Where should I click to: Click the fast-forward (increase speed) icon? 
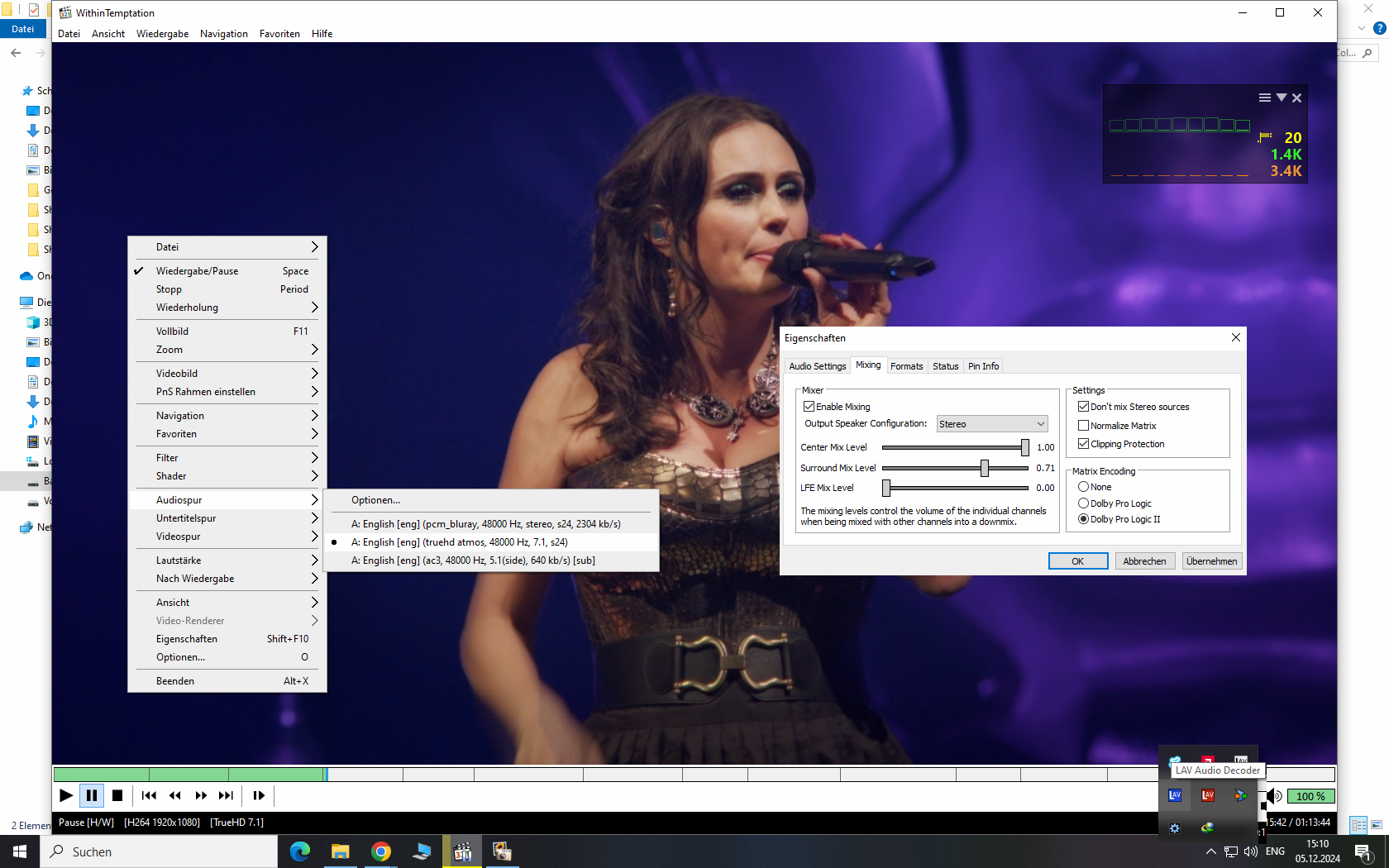pyautogui.click(x=201, y=795)
